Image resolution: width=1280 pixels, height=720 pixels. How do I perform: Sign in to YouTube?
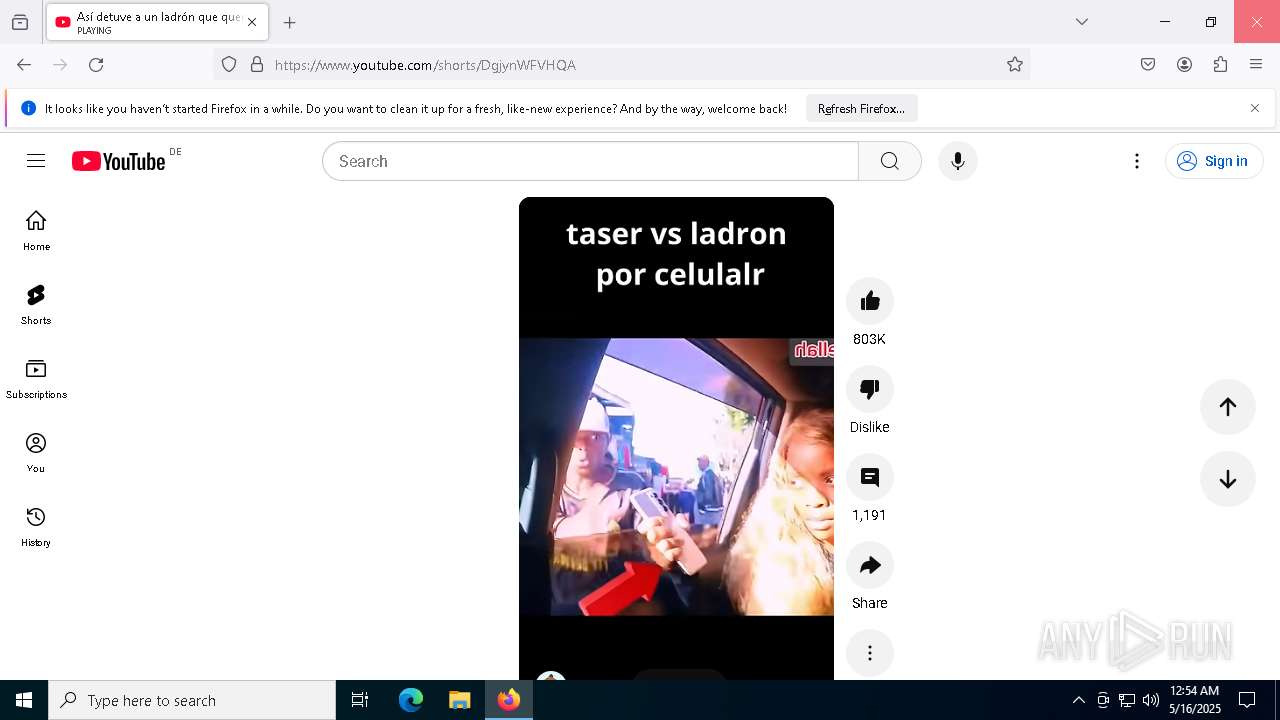pyautogui.click(x=1214, y=161)
